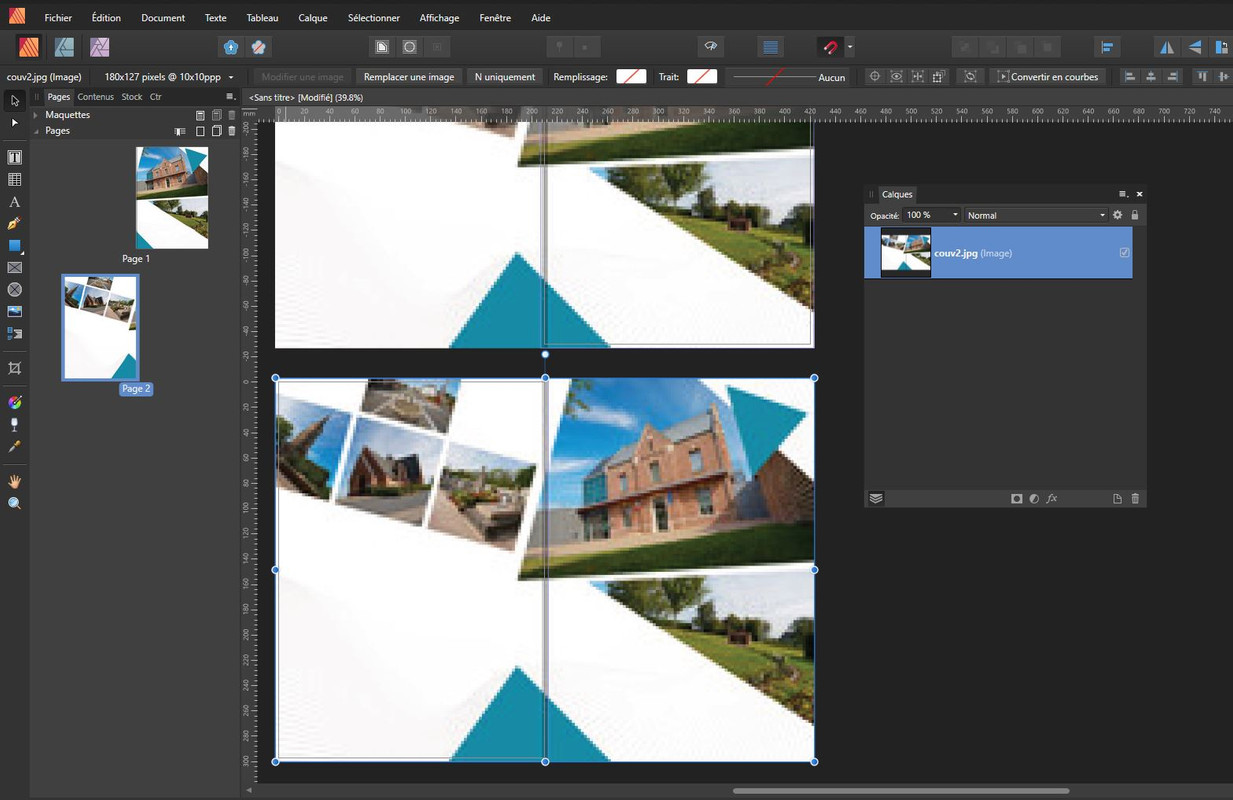Open the Tableau menu
The width and height of the screenshot is (1233, 800).
[x=263, y=18]
